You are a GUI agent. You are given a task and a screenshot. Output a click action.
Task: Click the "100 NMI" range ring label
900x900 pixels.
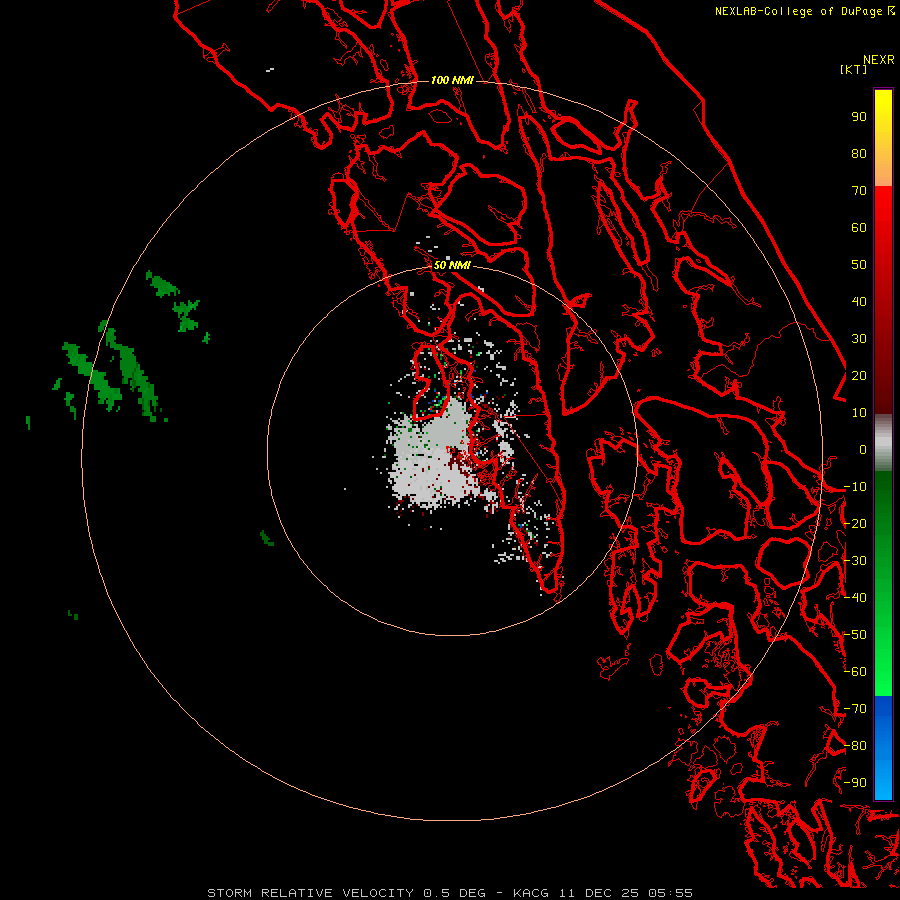click(452, 80)
